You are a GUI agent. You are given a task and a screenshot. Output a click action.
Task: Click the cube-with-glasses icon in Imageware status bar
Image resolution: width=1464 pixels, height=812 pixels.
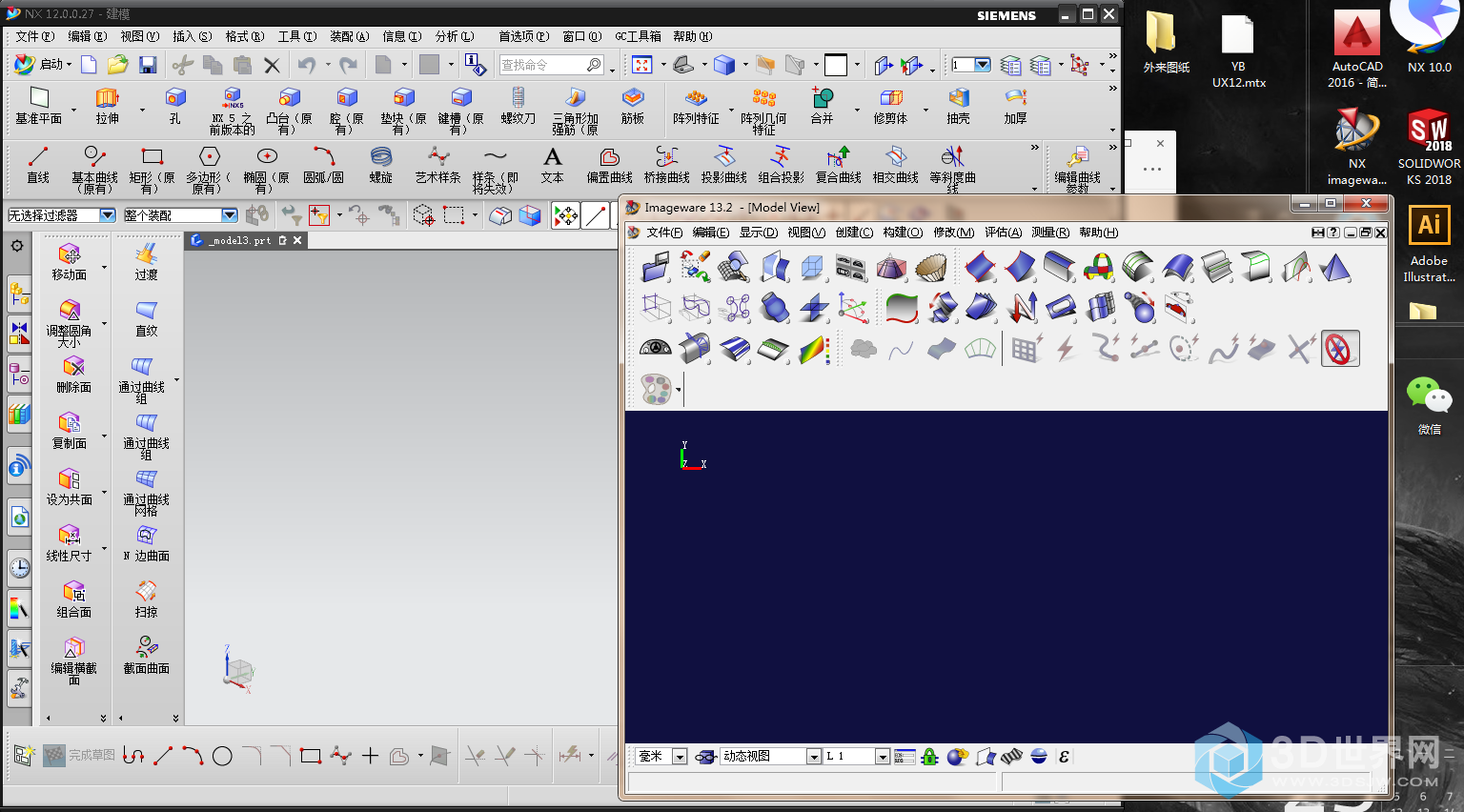coord(705,757)
